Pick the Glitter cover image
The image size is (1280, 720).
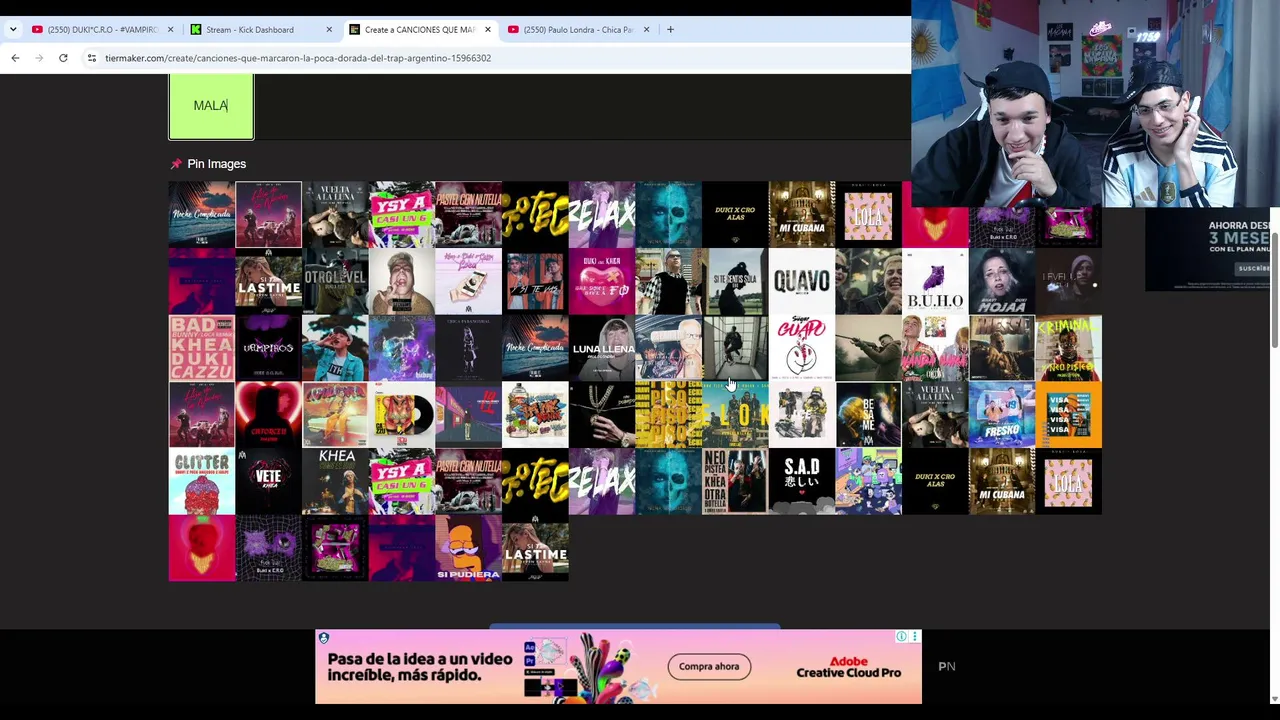point(202,481)
